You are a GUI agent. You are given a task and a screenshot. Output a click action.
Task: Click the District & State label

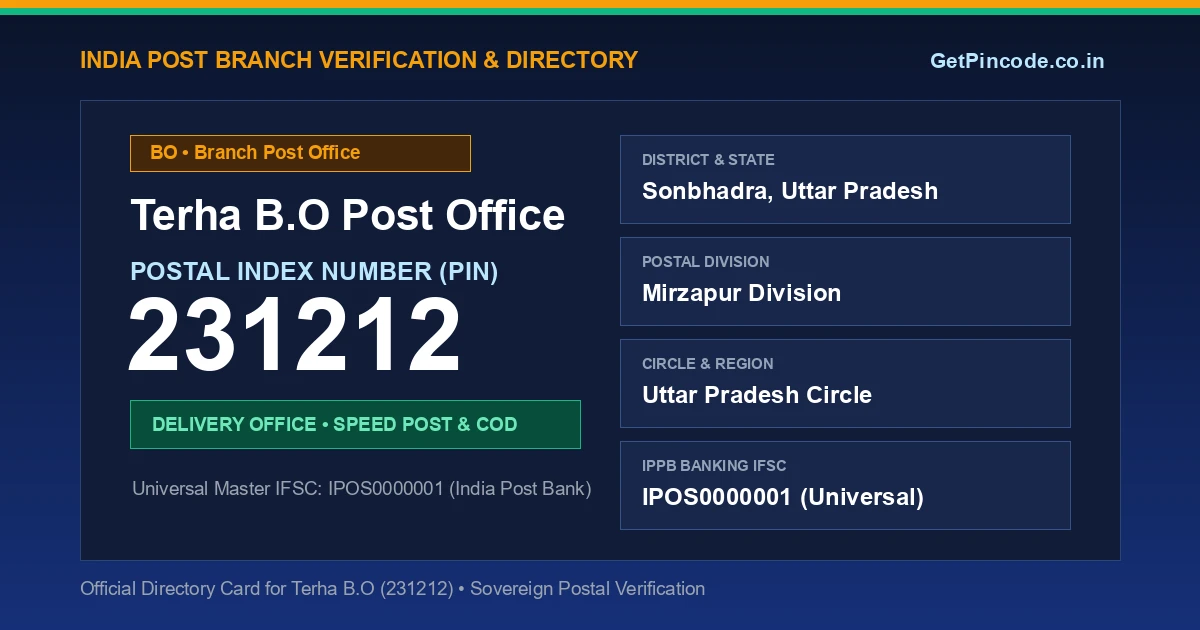[x=708, y=160]
